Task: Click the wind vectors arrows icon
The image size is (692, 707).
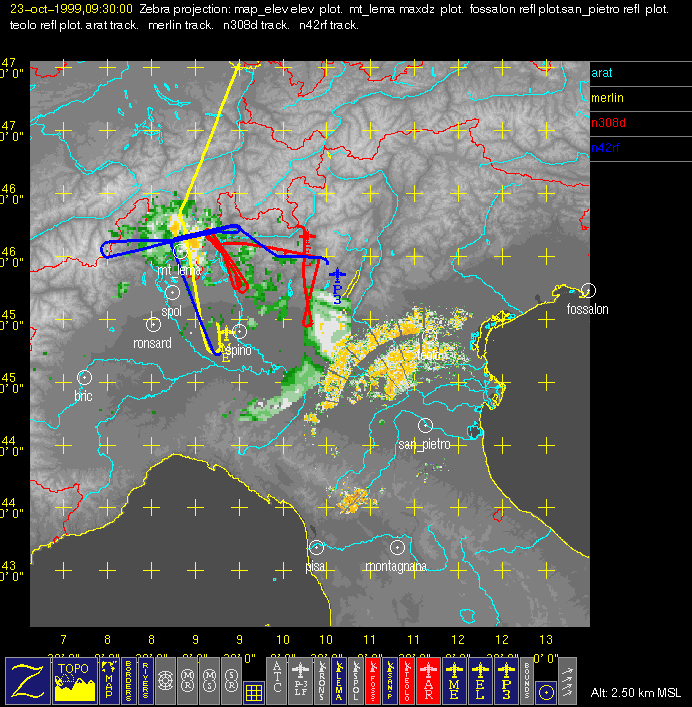Action: pyautogui.click(x=569, y=680)
